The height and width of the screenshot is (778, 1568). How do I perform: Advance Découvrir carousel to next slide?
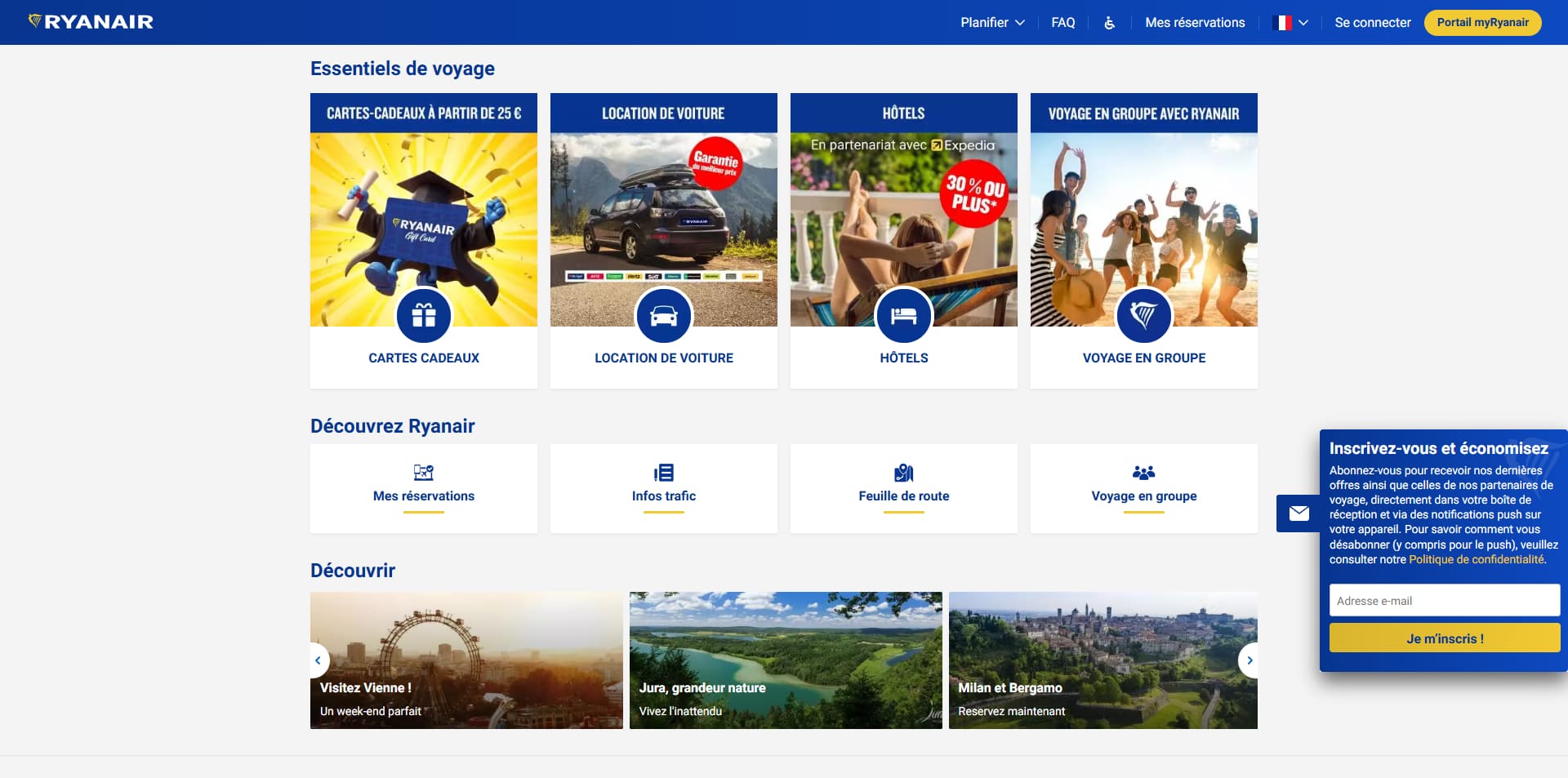coord(1249,660)
